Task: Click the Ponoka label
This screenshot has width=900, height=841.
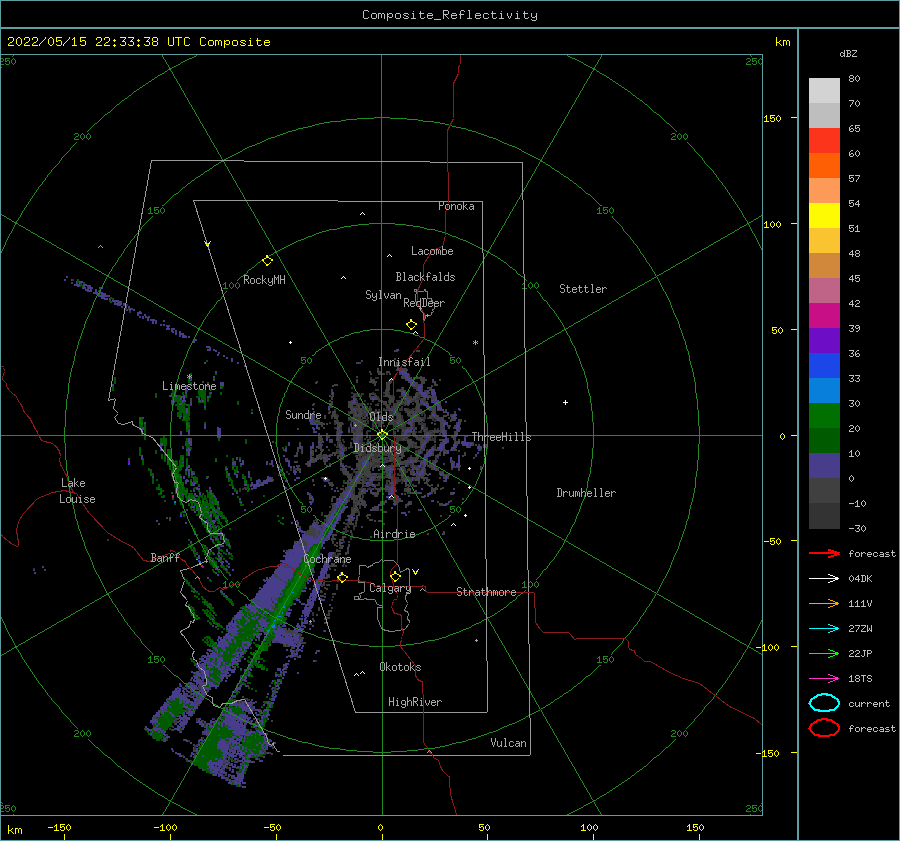Action: (456, 206)
